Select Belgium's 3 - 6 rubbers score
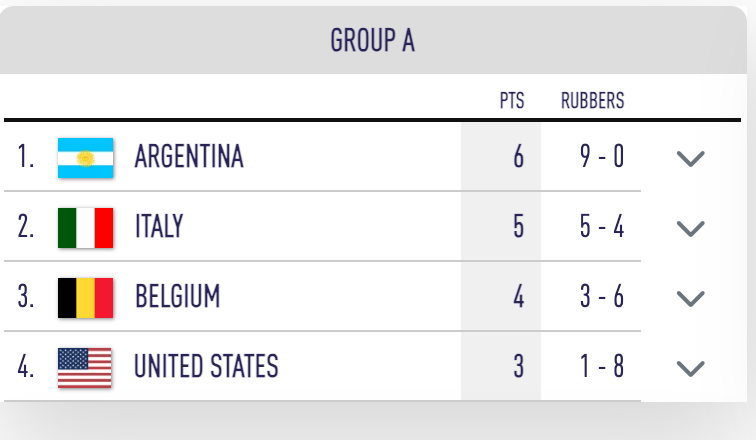Image resolution: width=756 pixels, height=440 pixels. pos(602,296)
